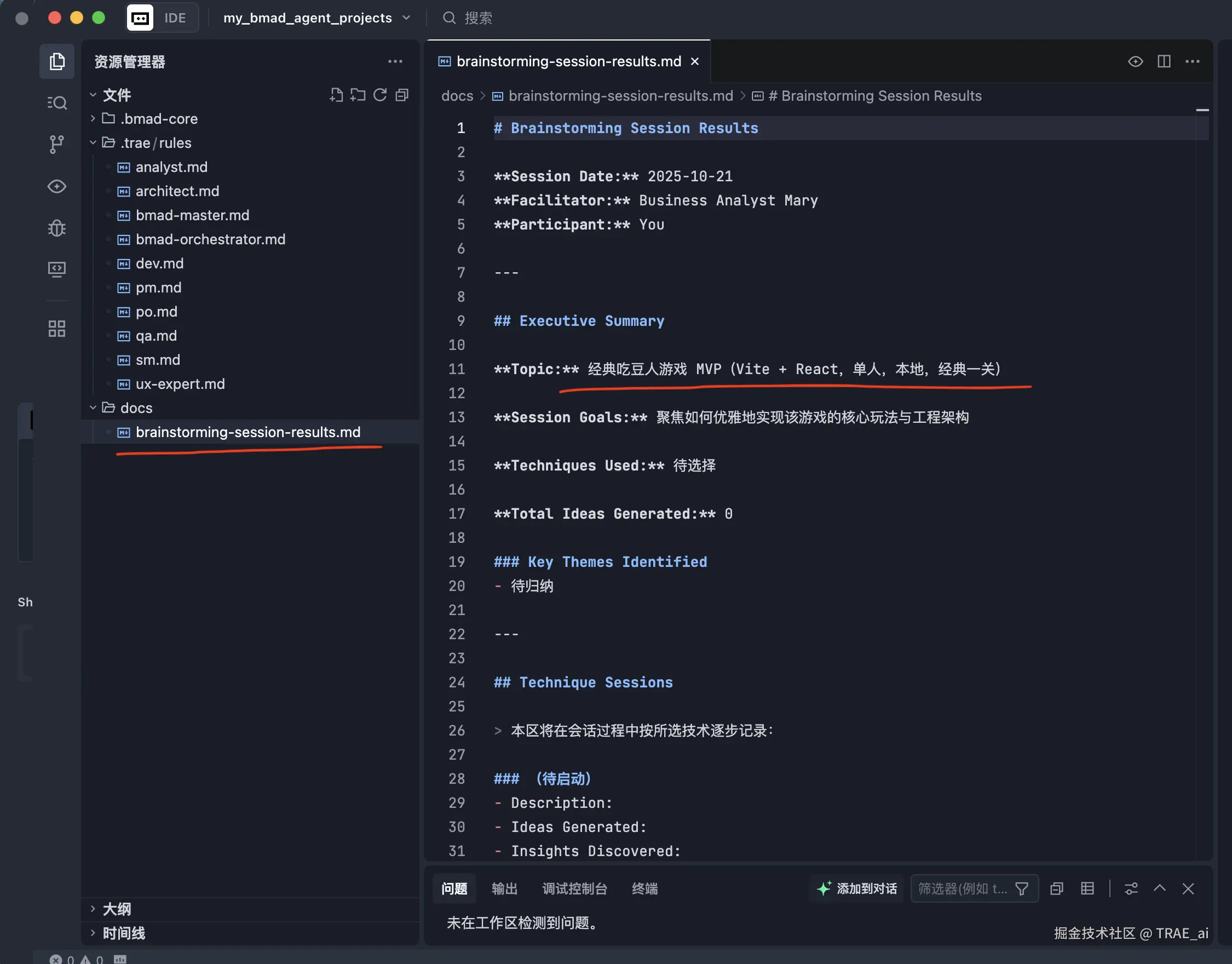Open the Source Control sidebar icon
Image resolution: width=1232 pixels, height=964 pixels.
(57, 145)
